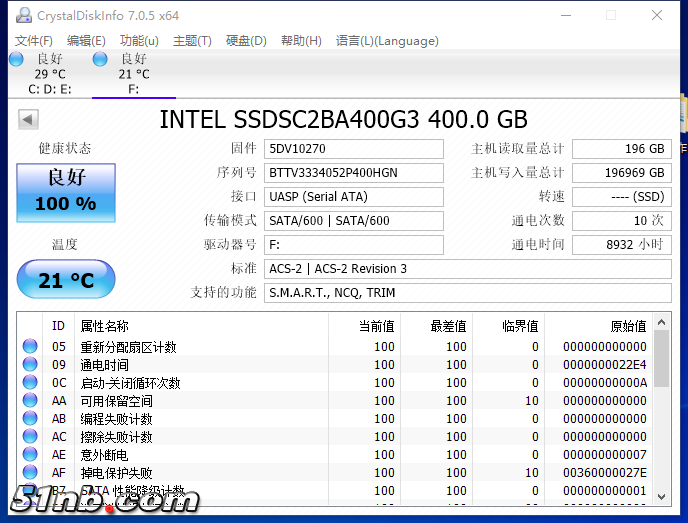Click the previous disk arrow button

click(x=28, y=120)
